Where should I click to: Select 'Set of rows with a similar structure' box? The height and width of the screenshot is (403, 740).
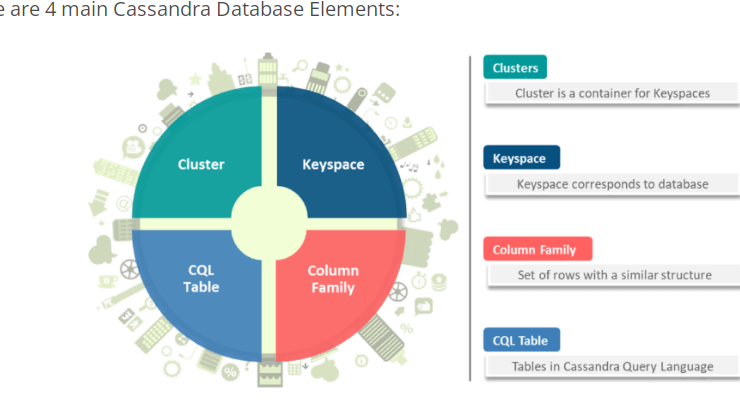614,275
